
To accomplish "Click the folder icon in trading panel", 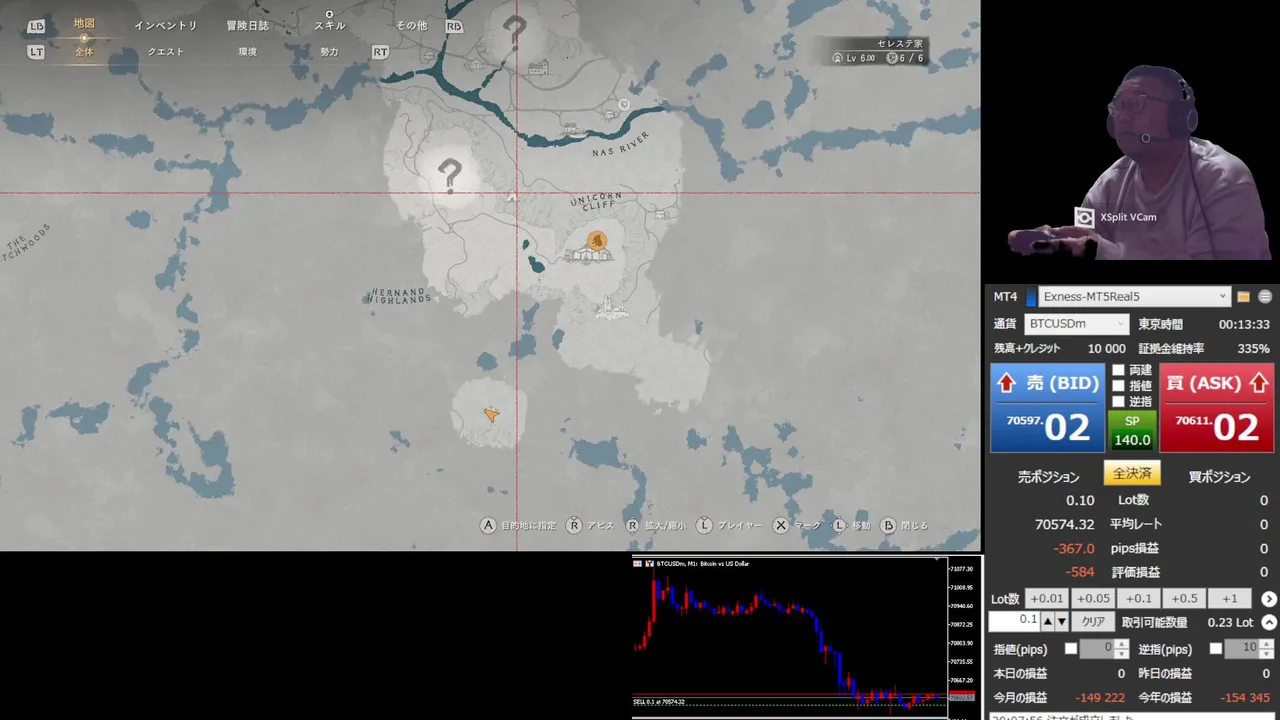I will tap(1243, 297).
